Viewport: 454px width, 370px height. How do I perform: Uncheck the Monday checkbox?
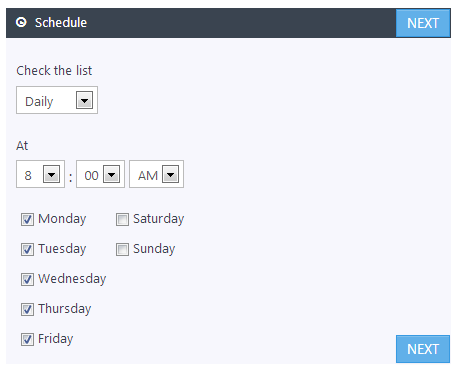[27, 219]
